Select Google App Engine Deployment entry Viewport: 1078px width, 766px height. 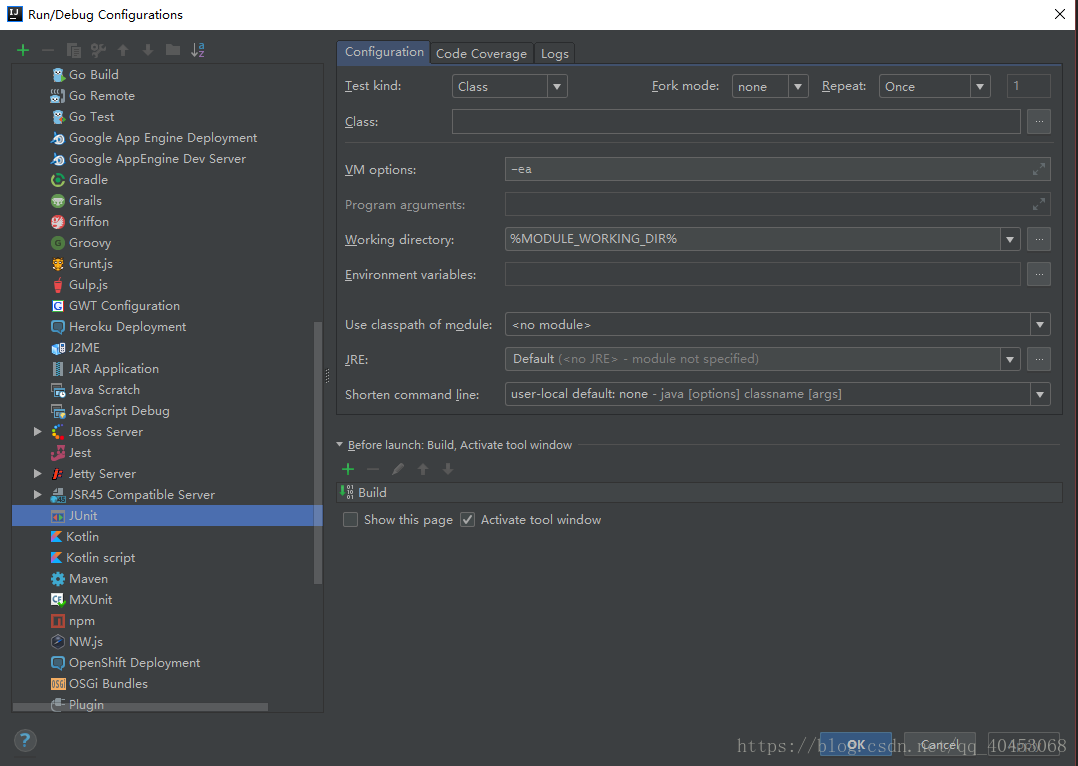coord(162,138)
